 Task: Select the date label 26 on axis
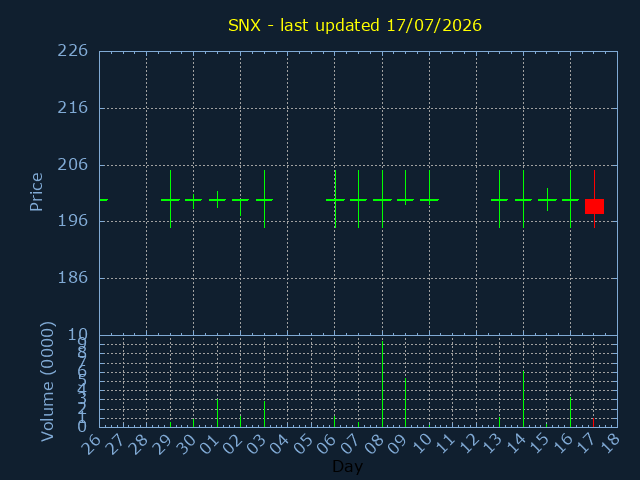tap(91, 444)
